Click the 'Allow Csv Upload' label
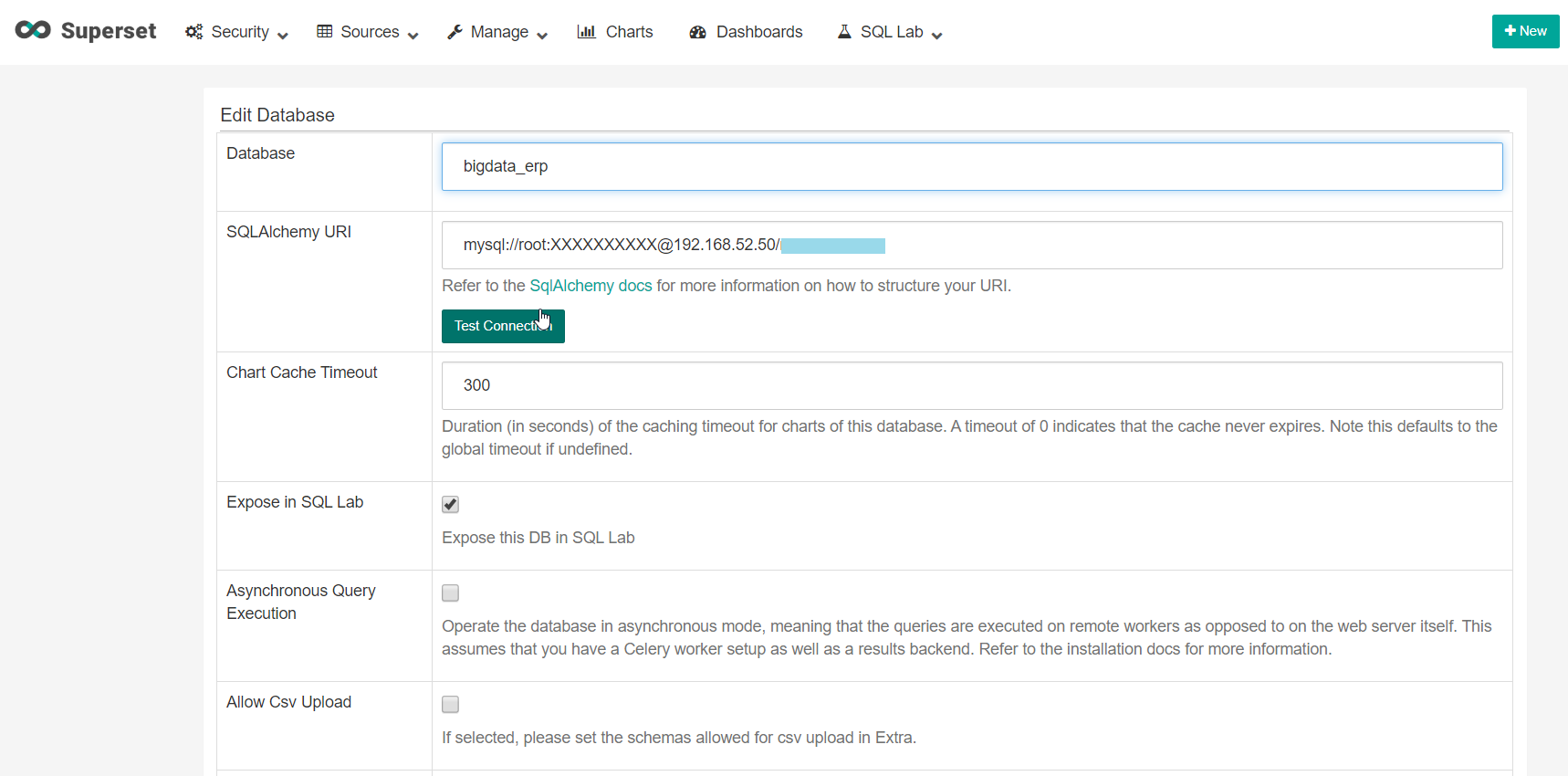The image size is (1568, 776). 288,702
